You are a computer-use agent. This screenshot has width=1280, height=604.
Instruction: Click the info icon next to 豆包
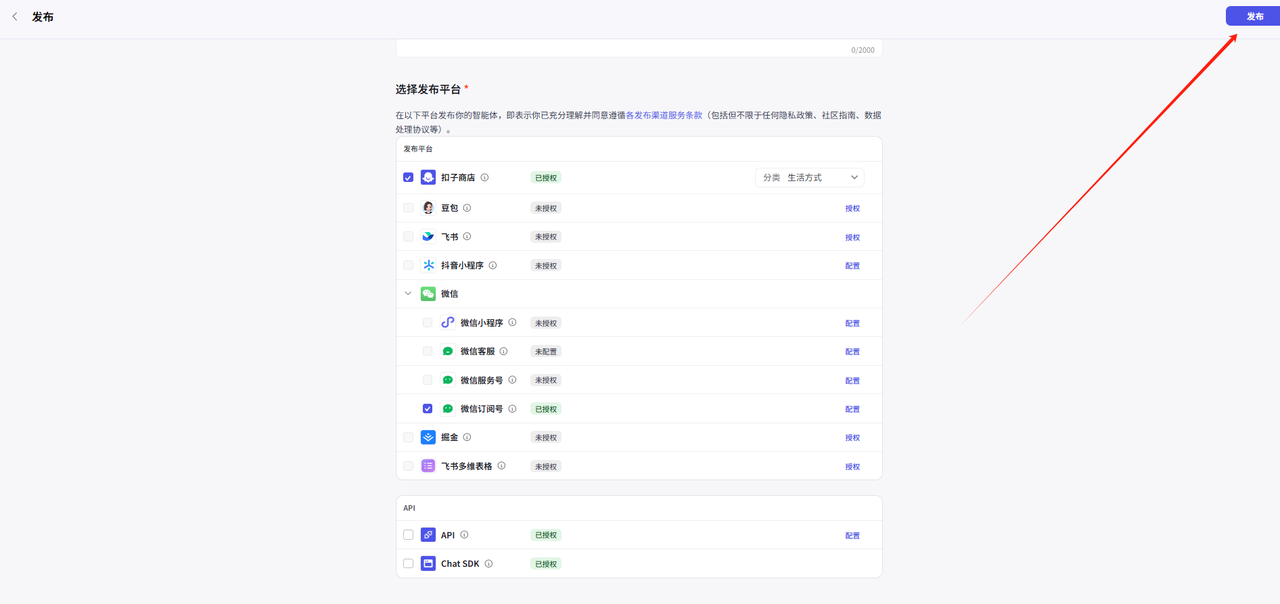tap(467, 208)
